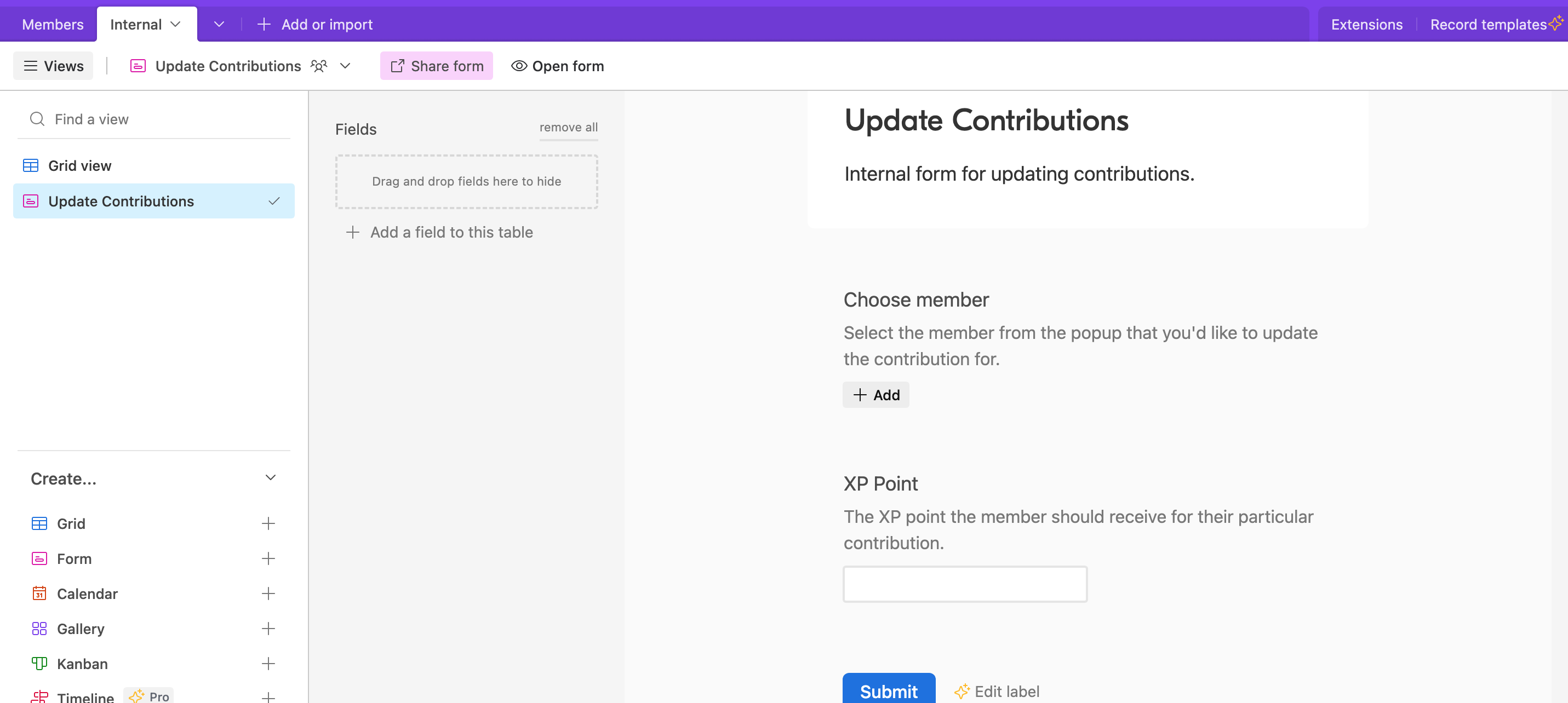
Task: Click the Grid create option icon
Action: (x=39, y=523)
